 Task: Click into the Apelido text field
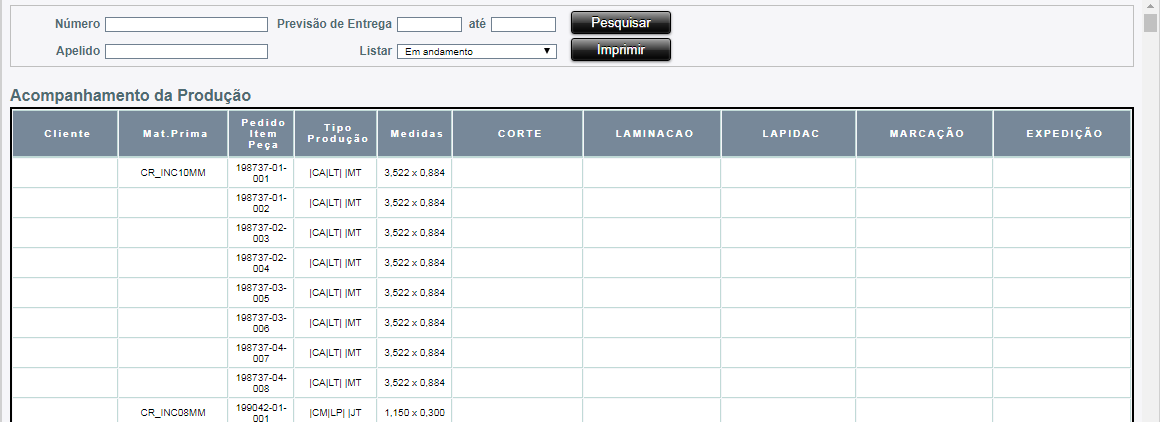point(186,51)
